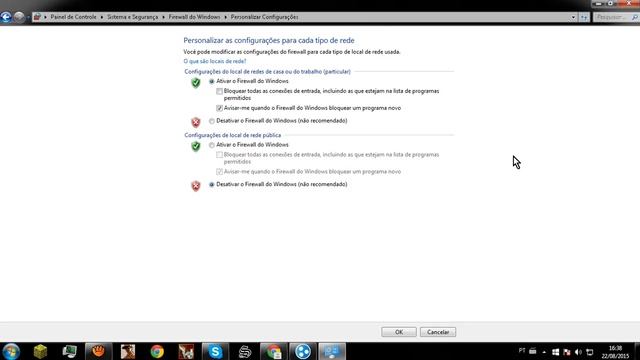Click the Forward navigation arrow
The image size is (640, 360).
click(x=19, y=17)
